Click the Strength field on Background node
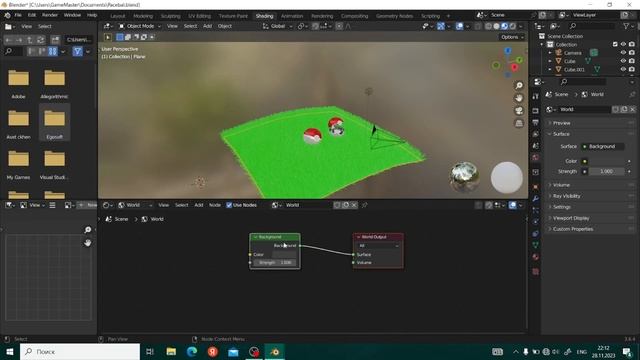640x360 pixels. click(x=275, y=263)
